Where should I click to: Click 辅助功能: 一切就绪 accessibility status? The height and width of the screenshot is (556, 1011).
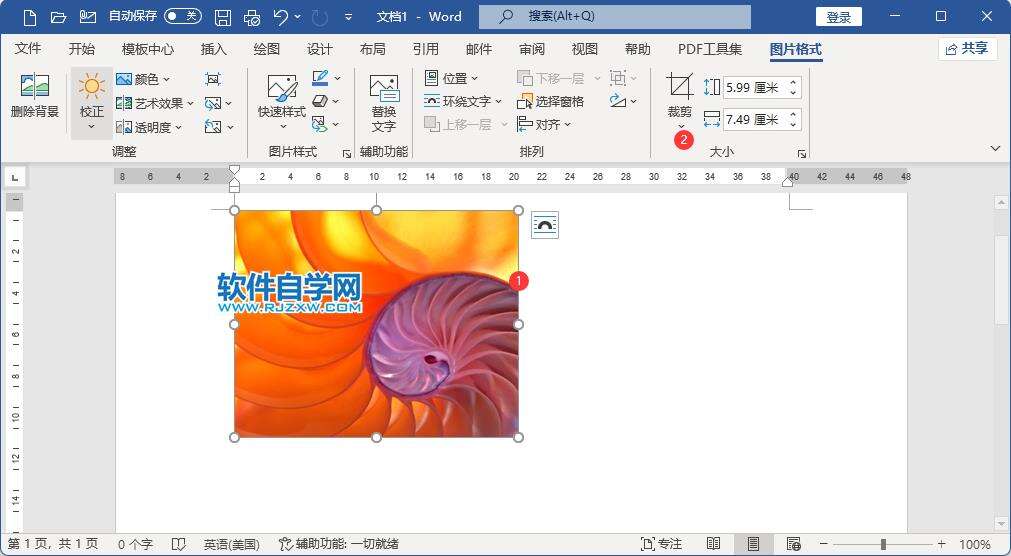[339, 544]
